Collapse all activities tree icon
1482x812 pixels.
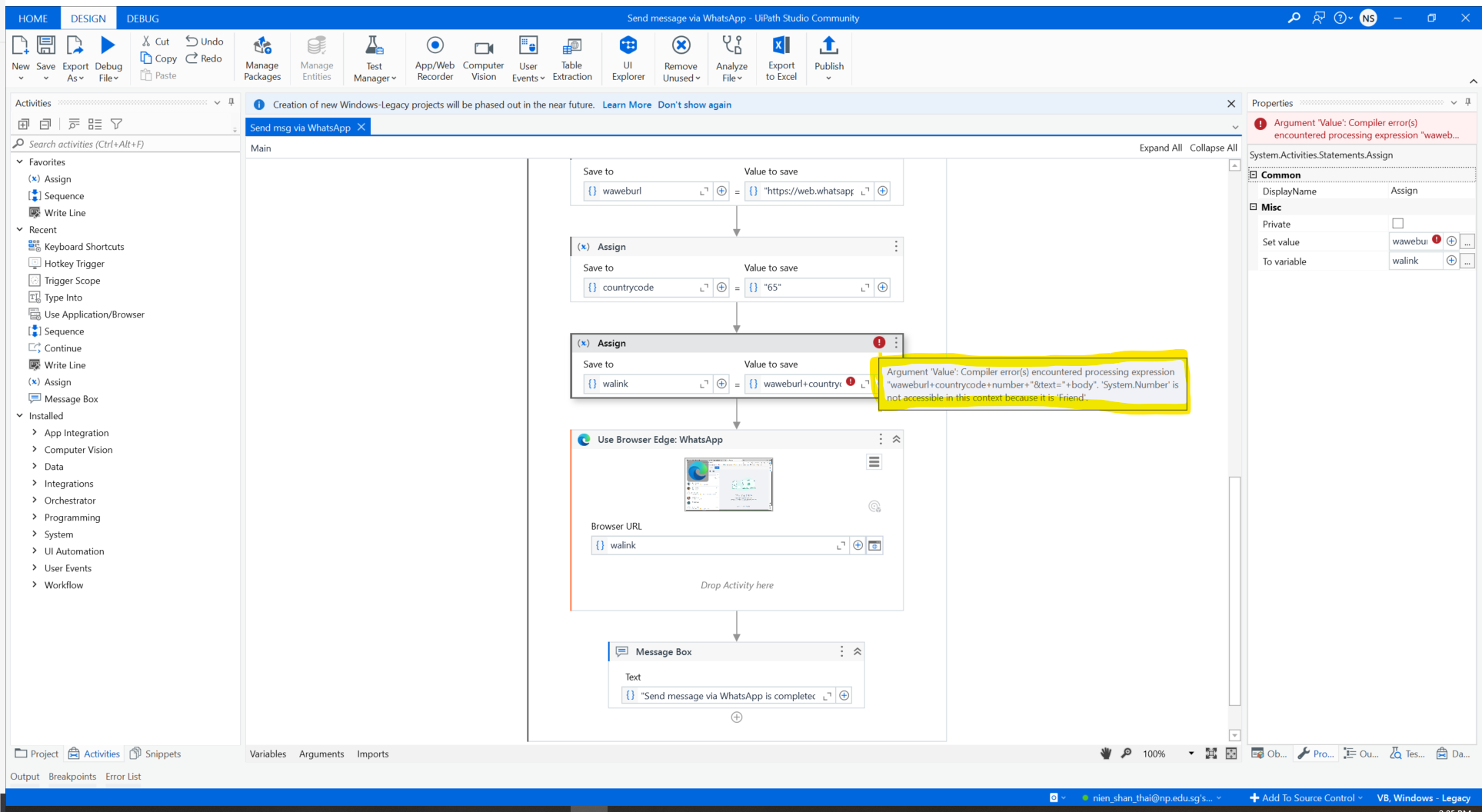[45, 124]
